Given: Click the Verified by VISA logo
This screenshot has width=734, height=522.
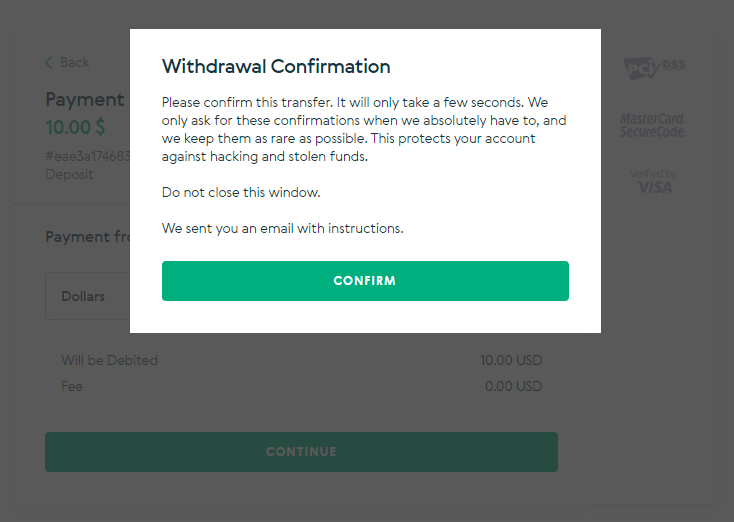Looking at the screenshot, I should click(653, 181).
